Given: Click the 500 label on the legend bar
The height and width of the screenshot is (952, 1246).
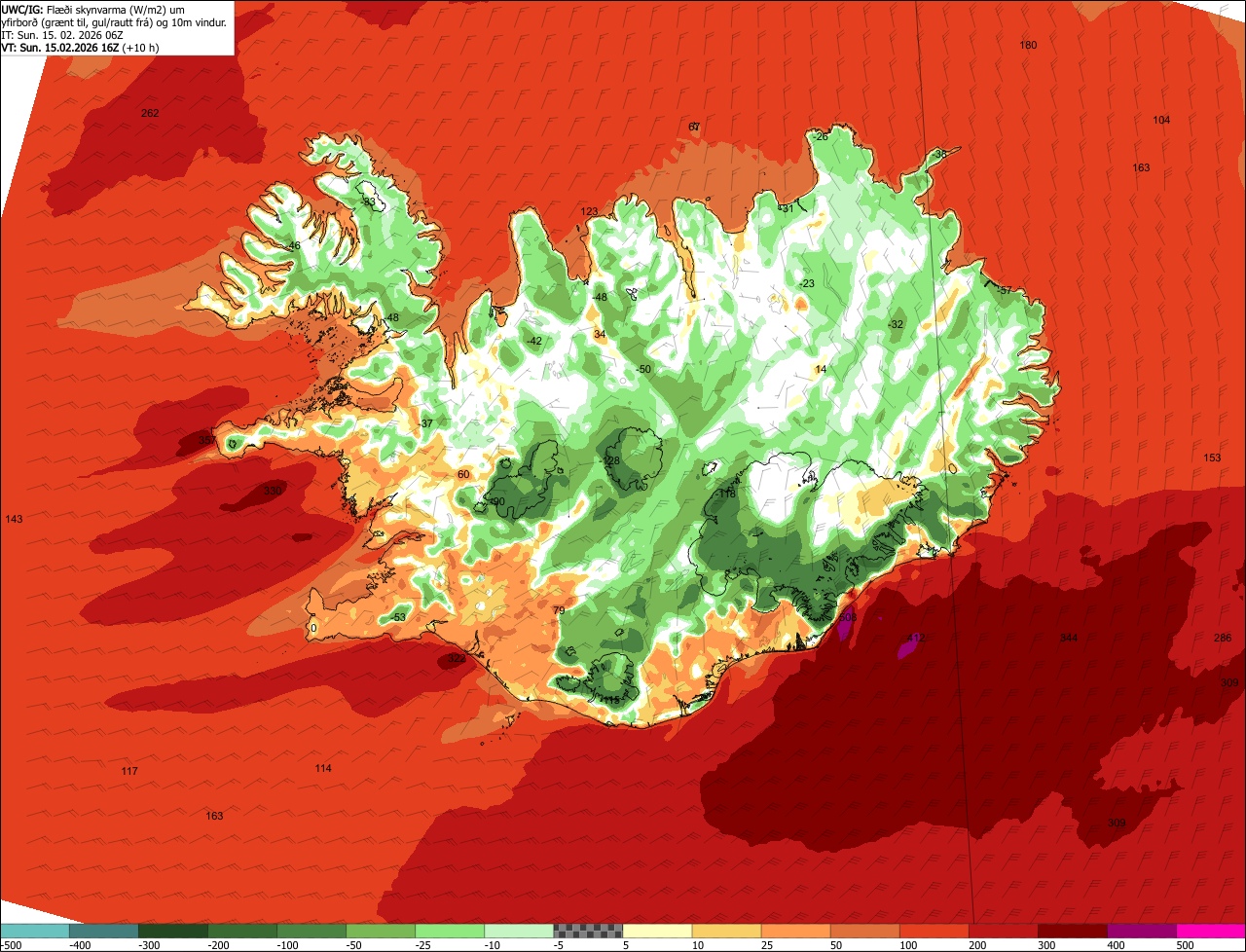Looking at the screenshot, I should point(1185,944).
